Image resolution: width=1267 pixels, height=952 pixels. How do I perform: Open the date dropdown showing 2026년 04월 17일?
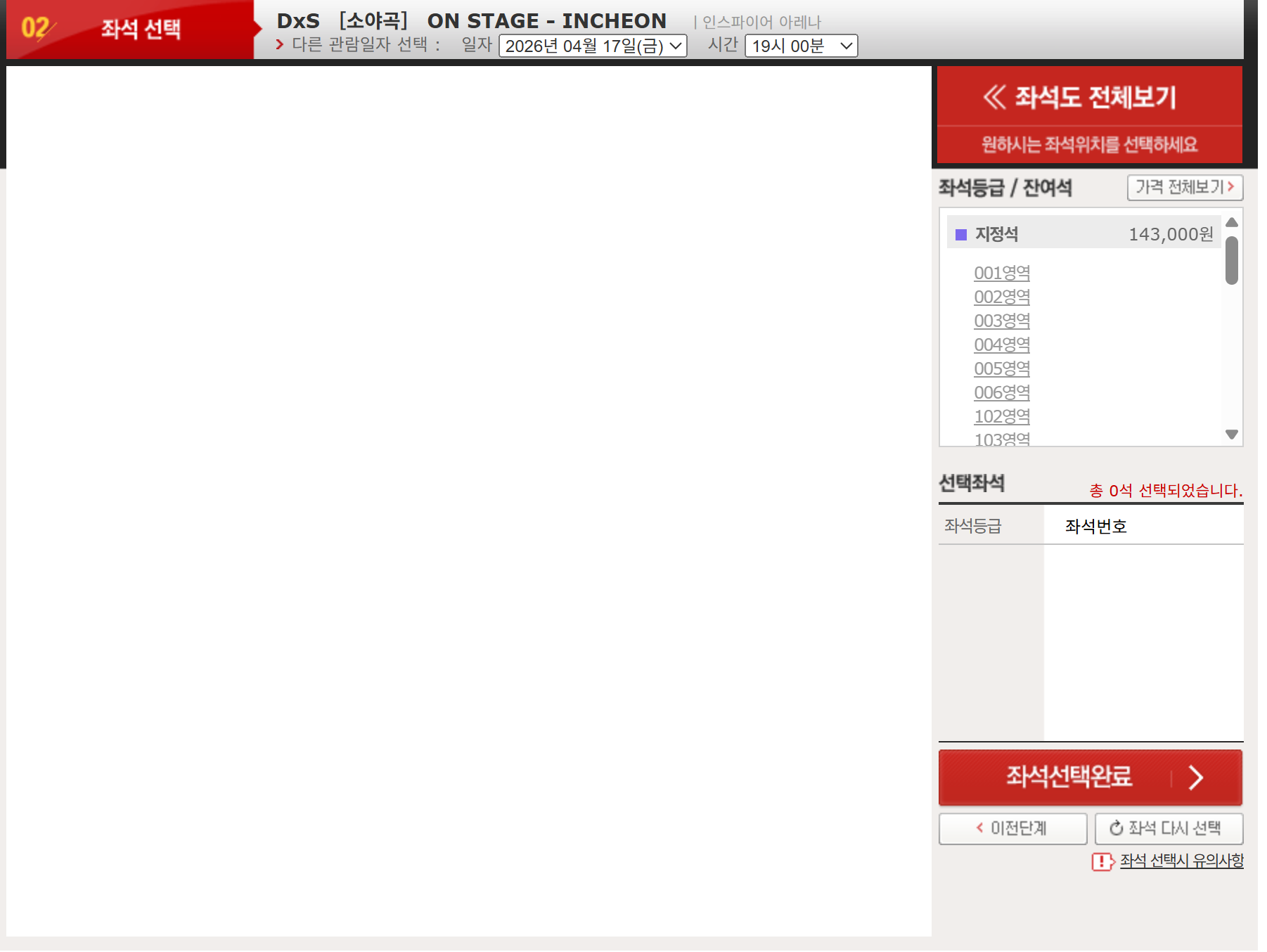593,46
